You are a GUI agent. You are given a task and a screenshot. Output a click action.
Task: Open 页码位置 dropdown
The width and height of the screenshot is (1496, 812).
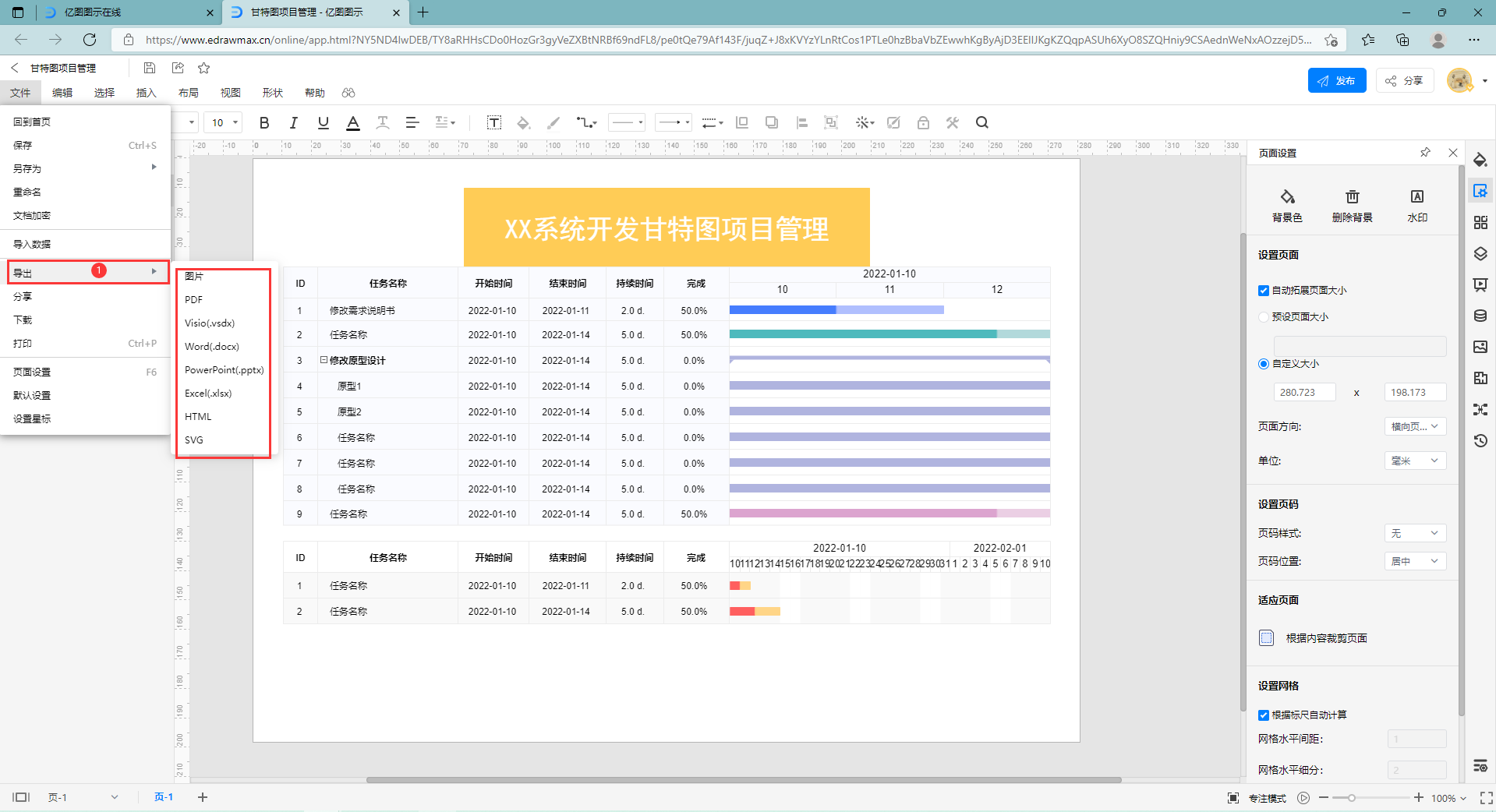(1415, 561)
